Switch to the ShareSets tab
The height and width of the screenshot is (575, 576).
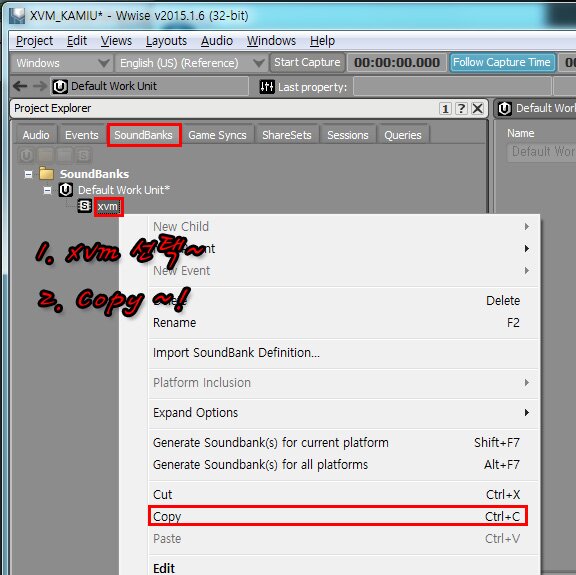pyautogui.click(x=287, y=135)
